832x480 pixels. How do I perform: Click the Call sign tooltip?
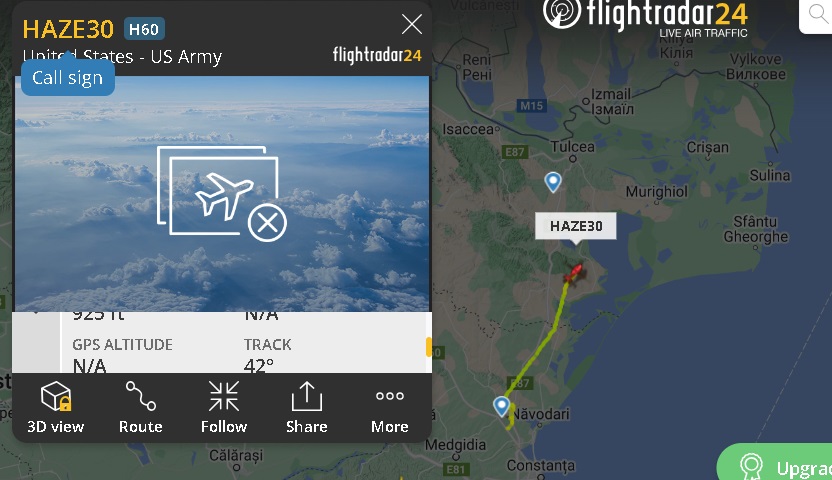pos(68,78)
